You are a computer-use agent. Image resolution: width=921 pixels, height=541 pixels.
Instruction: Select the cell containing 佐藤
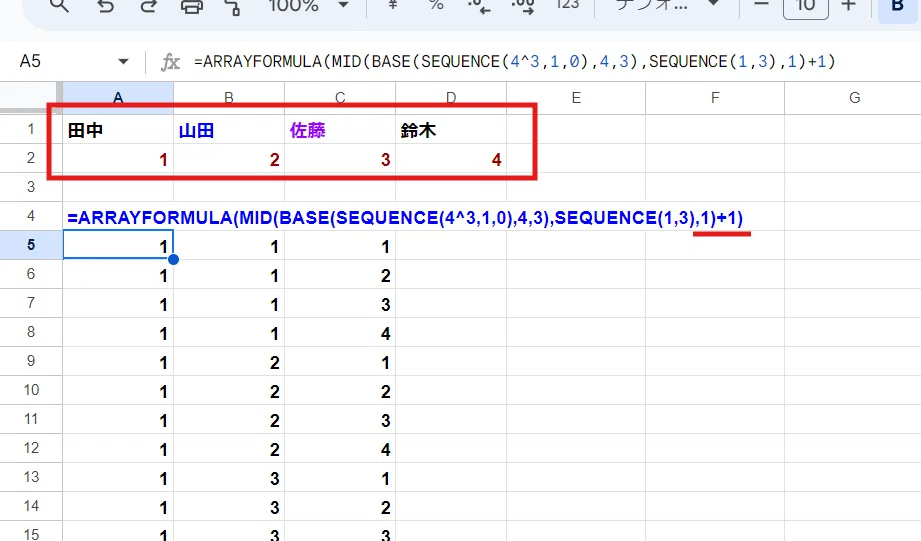tap(340, 129)
